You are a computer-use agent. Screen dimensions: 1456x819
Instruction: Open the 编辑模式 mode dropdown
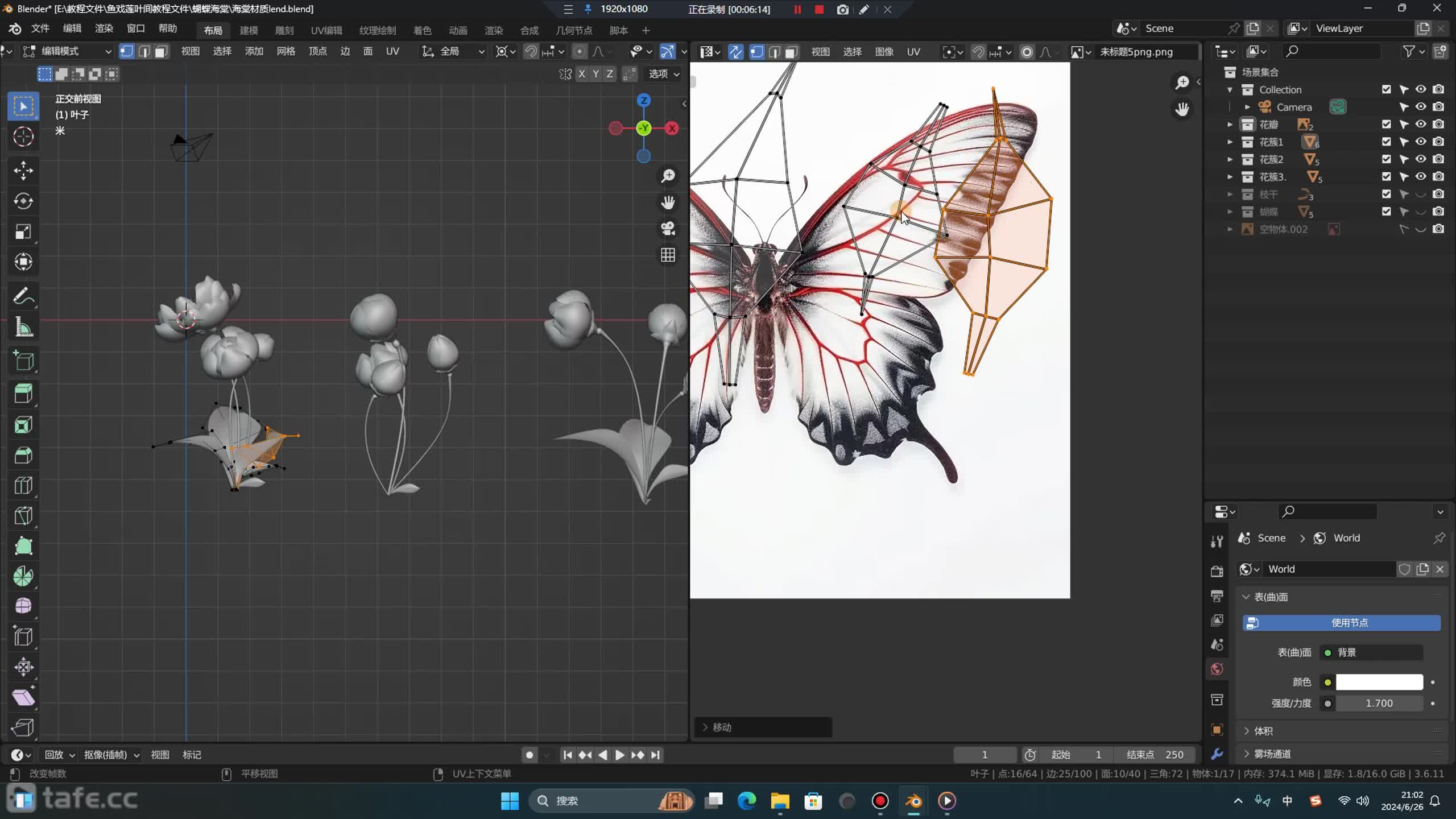[x=67, y=52]
